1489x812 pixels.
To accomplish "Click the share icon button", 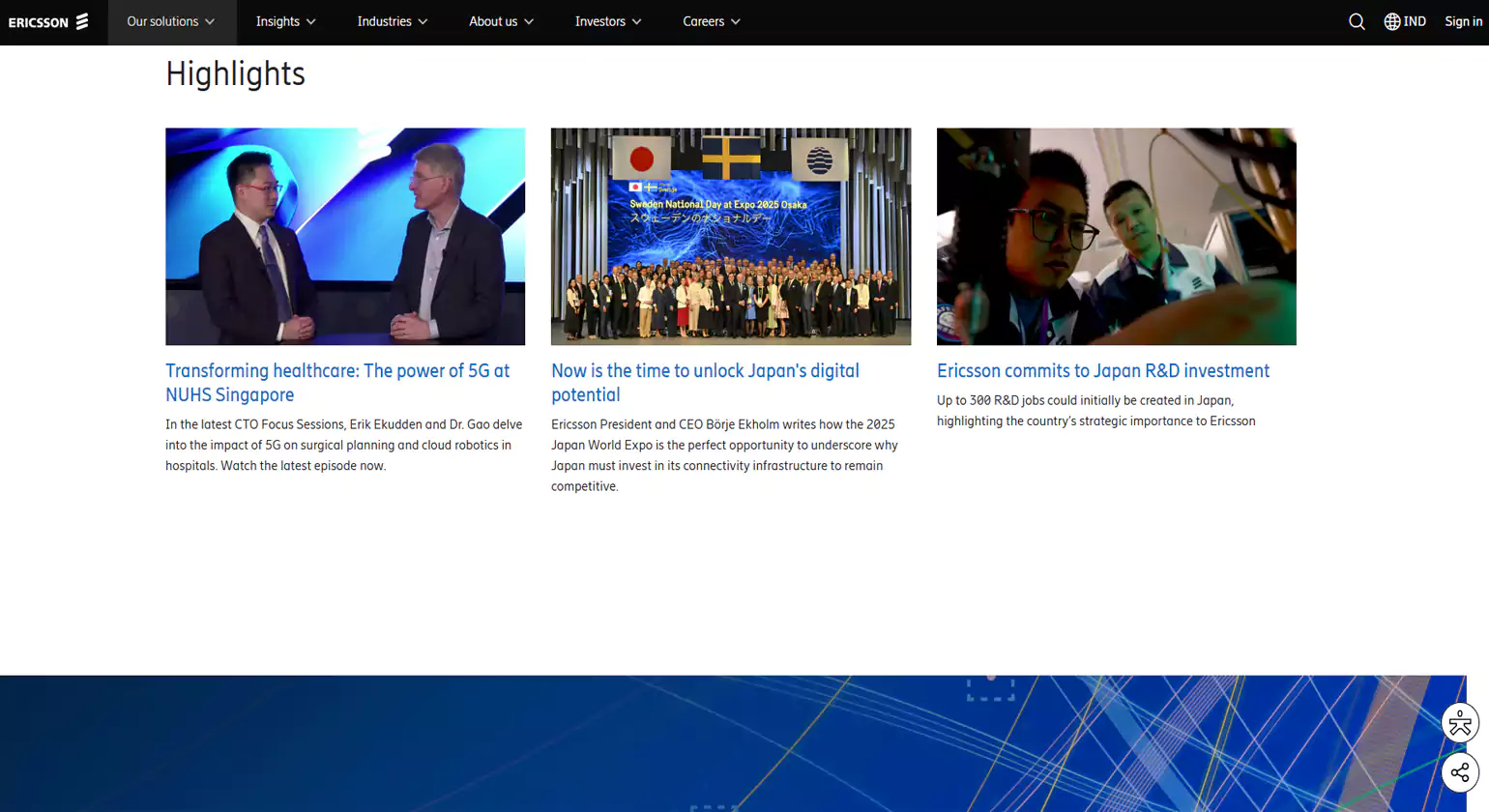I will (1459, 772).
